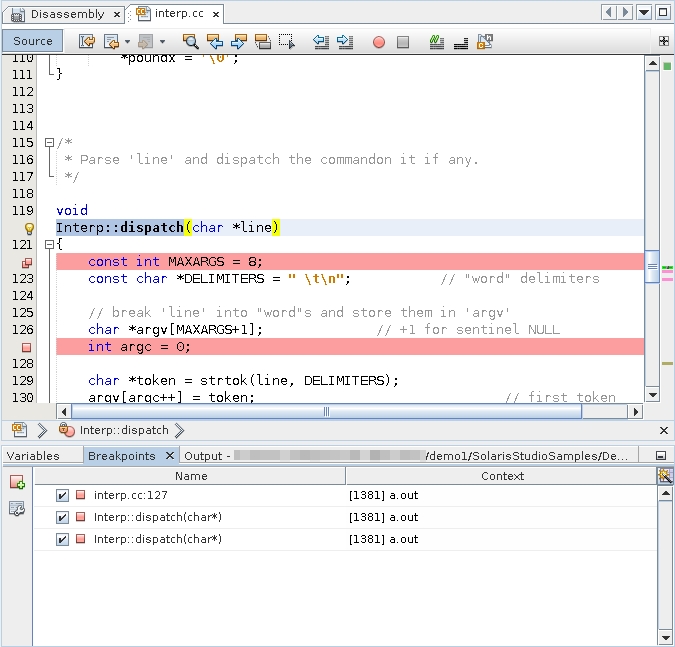Screen dimensions: 675x647
Task: Click the file icon in breadcrumb bar
Action: tap(19, 430)
